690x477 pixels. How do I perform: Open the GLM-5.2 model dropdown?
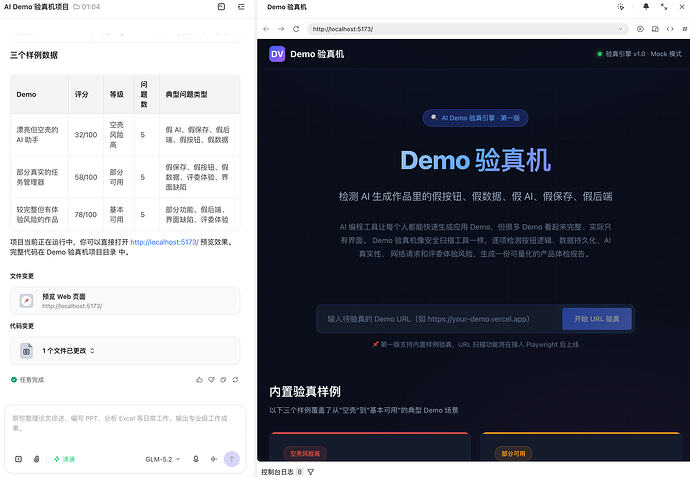162,459
